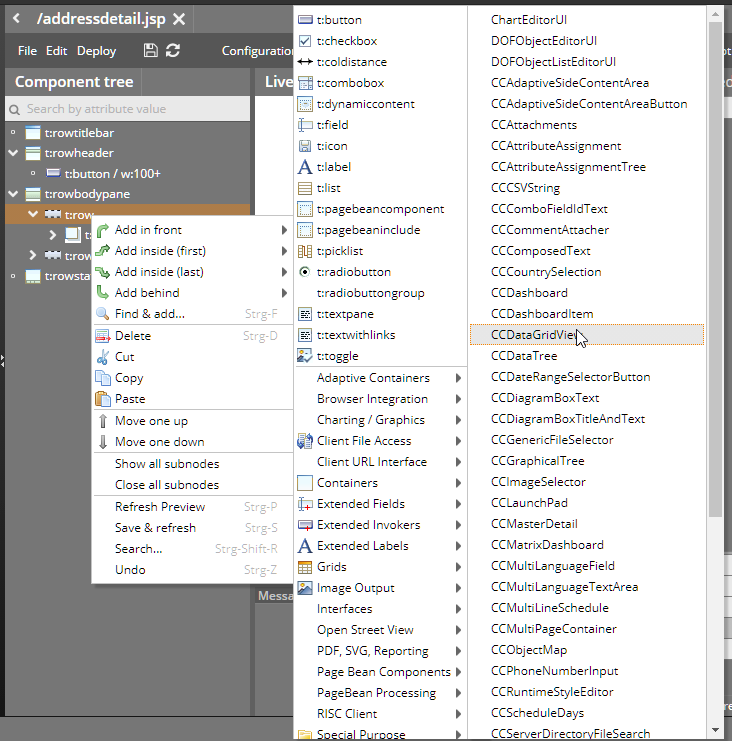The height and width of the screenshot is (741, 732).
Task: Click the Search by attribute value field
Action: [128, 109]
